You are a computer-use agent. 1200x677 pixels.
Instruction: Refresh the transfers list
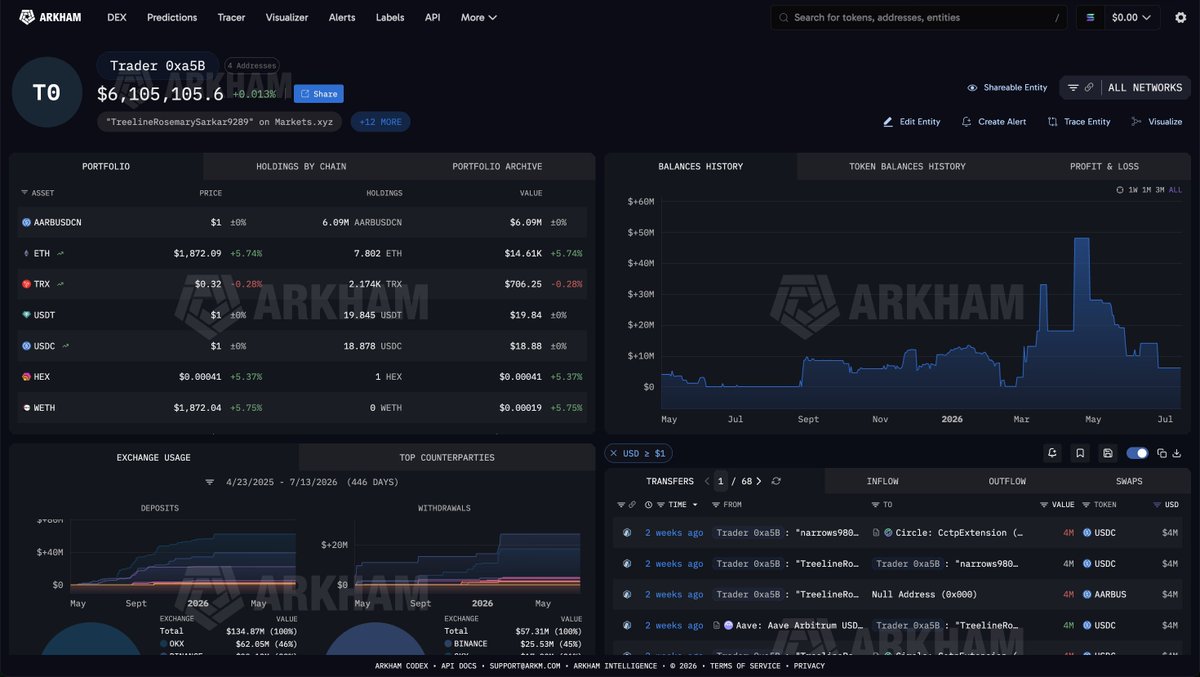(x=776, y=481)
